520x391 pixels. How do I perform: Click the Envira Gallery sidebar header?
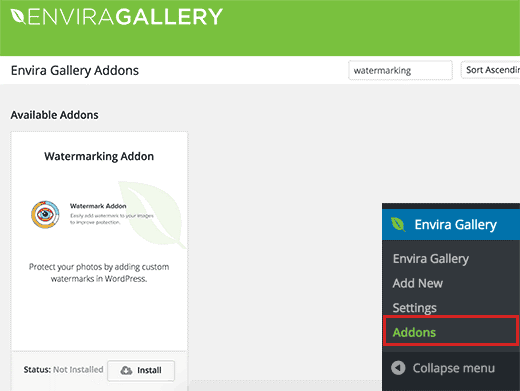point(451,224)
